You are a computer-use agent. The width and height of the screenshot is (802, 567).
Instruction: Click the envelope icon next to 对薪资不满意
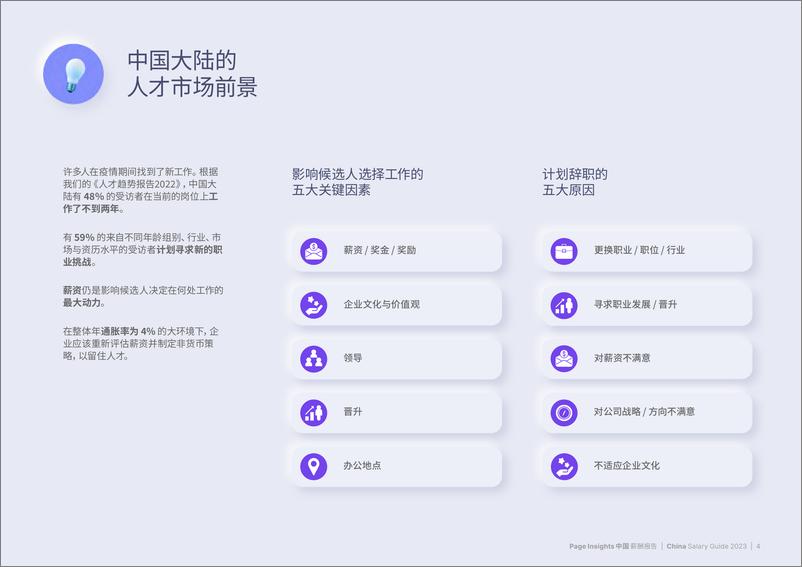[564, 359]
